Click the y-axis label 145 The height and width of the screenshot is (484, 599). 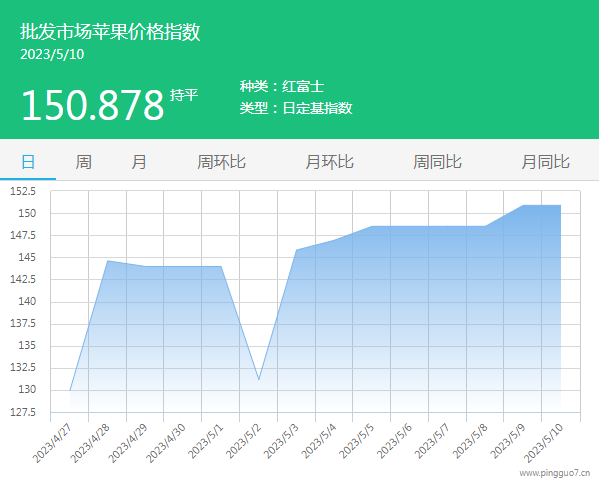coord(27,257)
